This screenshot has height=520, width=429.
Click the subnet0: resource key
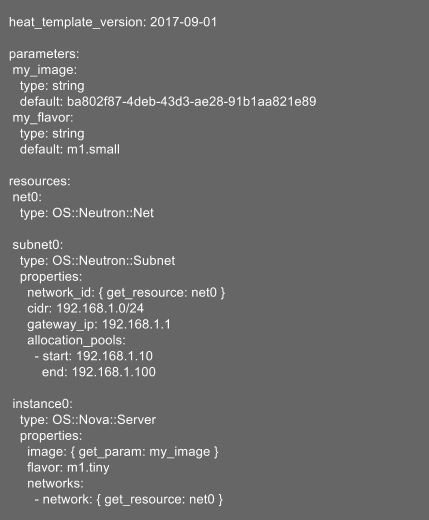[38, 245]
